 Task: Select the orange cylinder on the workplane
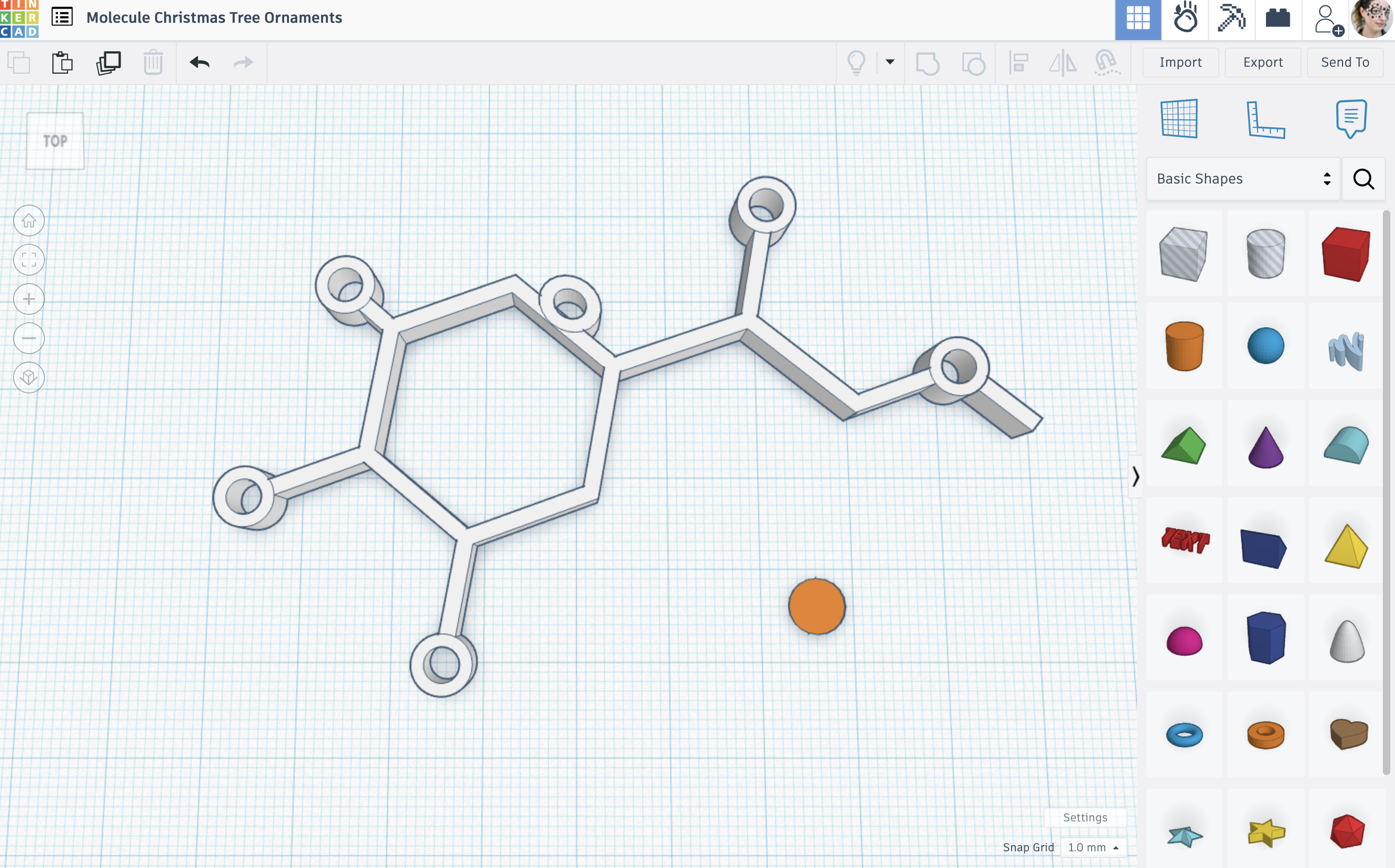817,606
